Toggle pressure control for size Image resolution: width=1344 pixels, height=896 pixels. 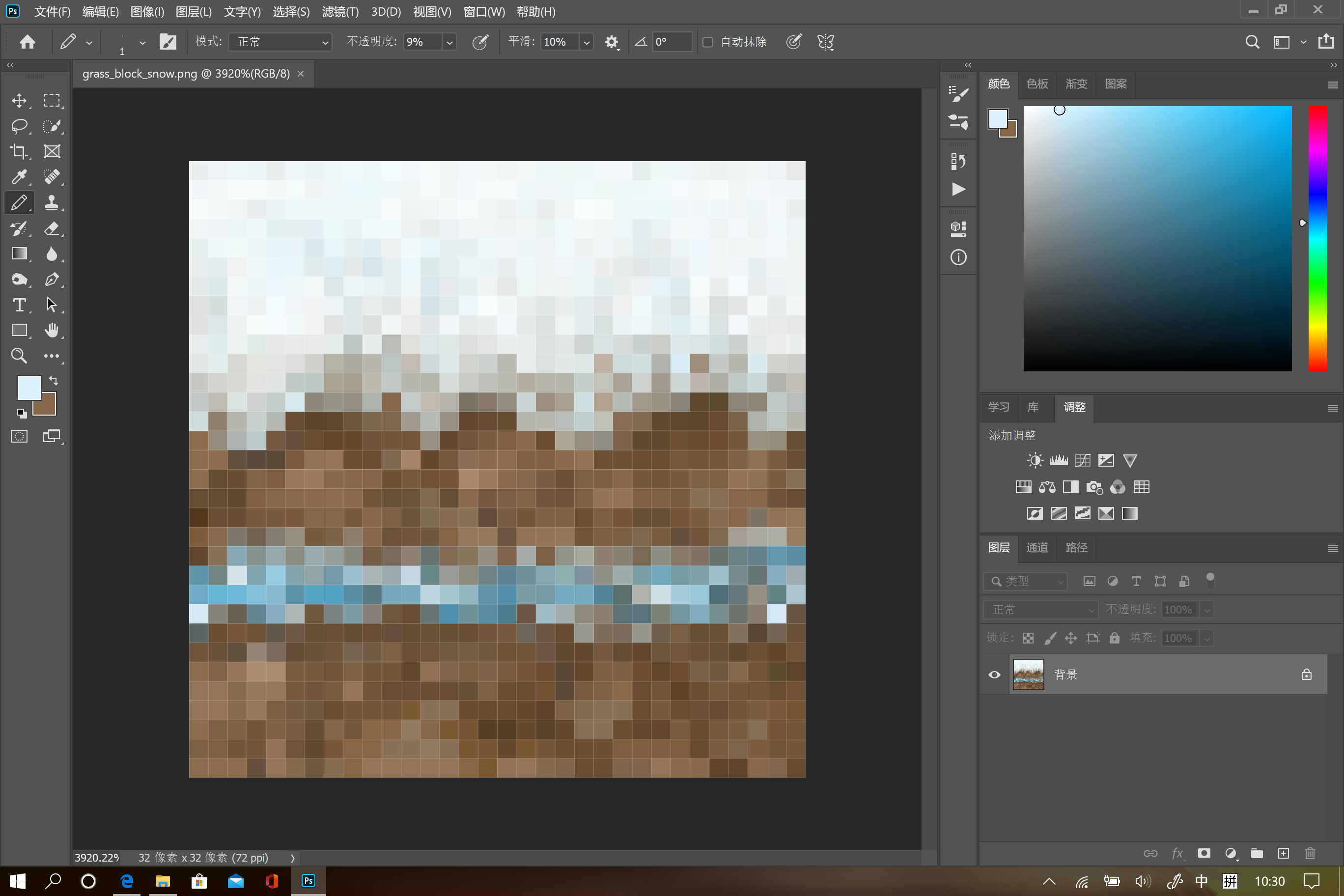click(x=794, y=42)
